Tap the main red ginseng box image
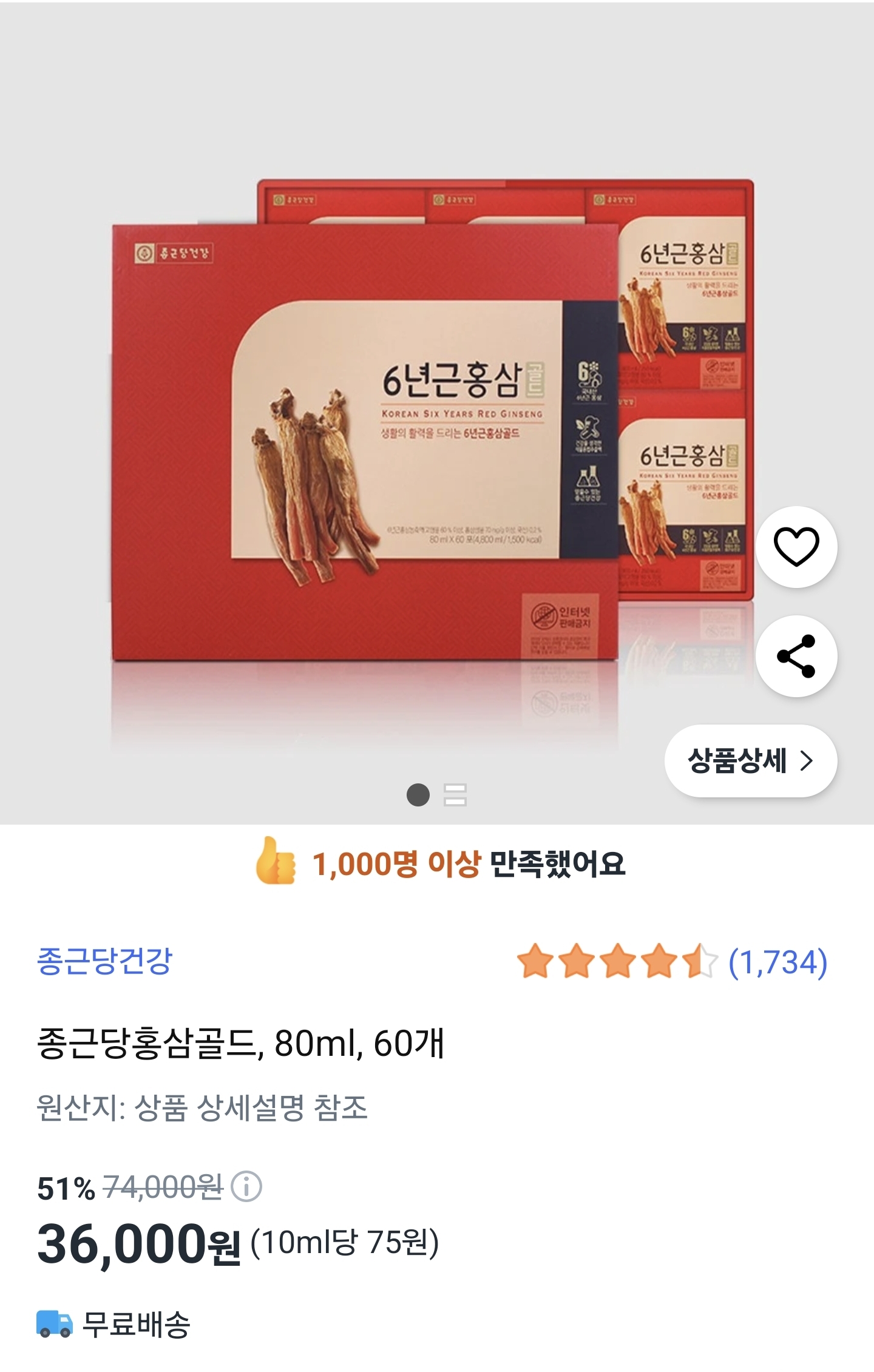This screenshot has height=1372, width=874. click(364, 443)
